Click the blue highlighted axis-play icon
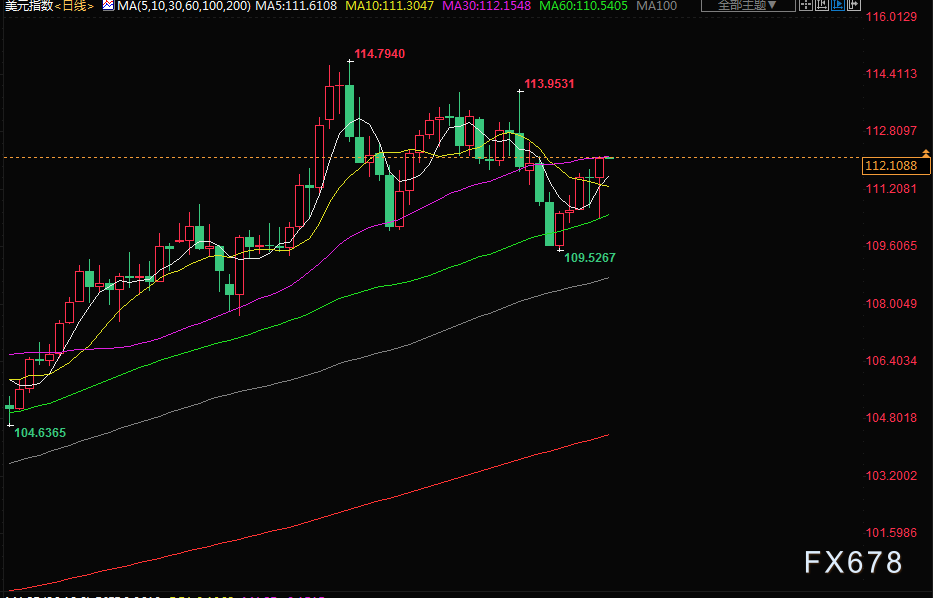 tap(838, 5)
